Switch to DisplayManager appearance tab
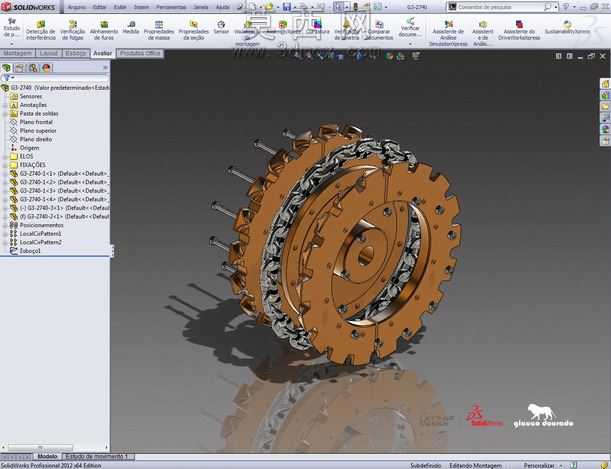The width and height of the screenshot is (611, 469). pyautogui.click(x=46, y=68)
